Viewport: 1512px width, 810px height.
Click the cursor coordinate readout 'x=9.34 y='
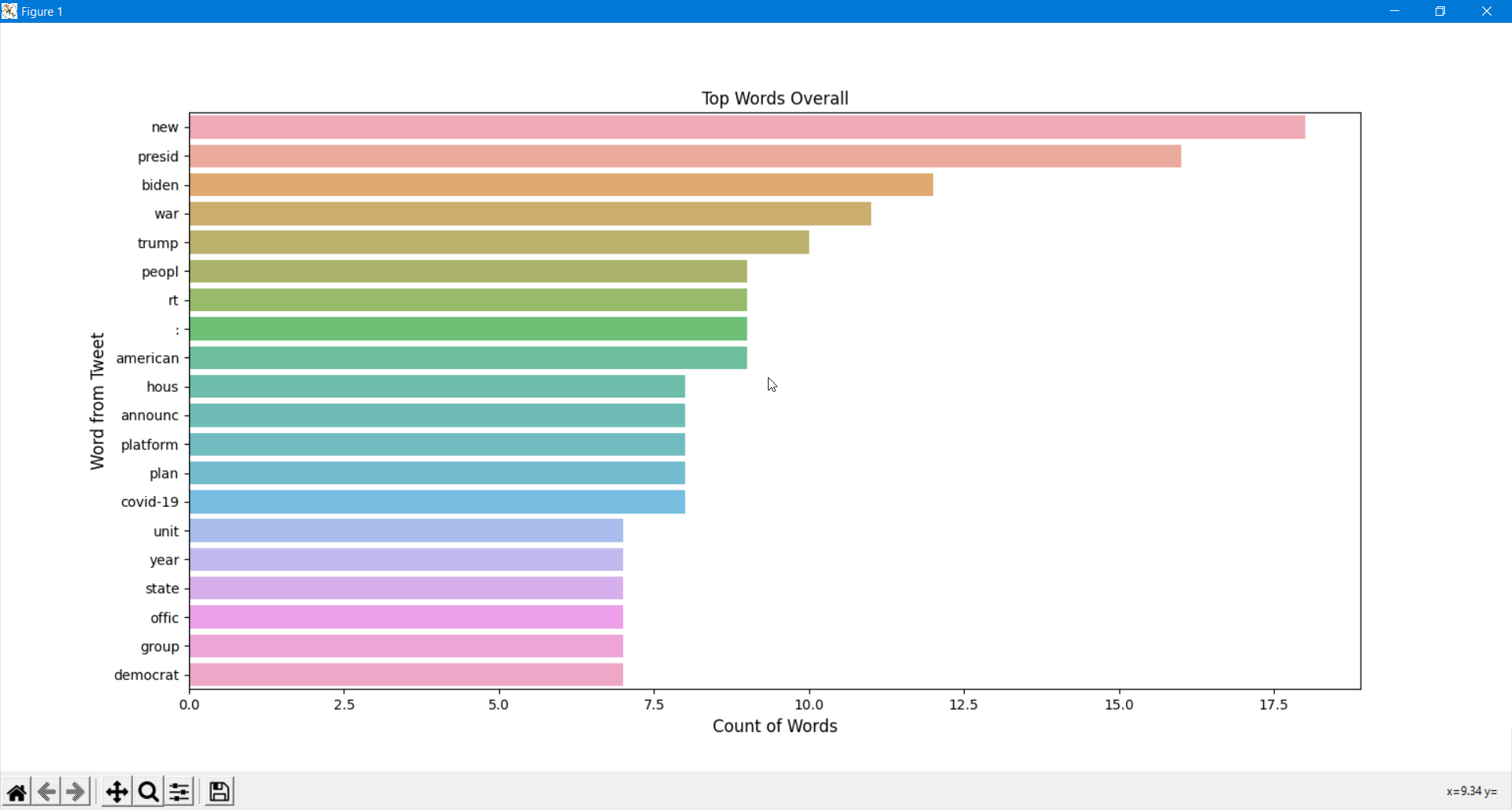point(1471,791)
